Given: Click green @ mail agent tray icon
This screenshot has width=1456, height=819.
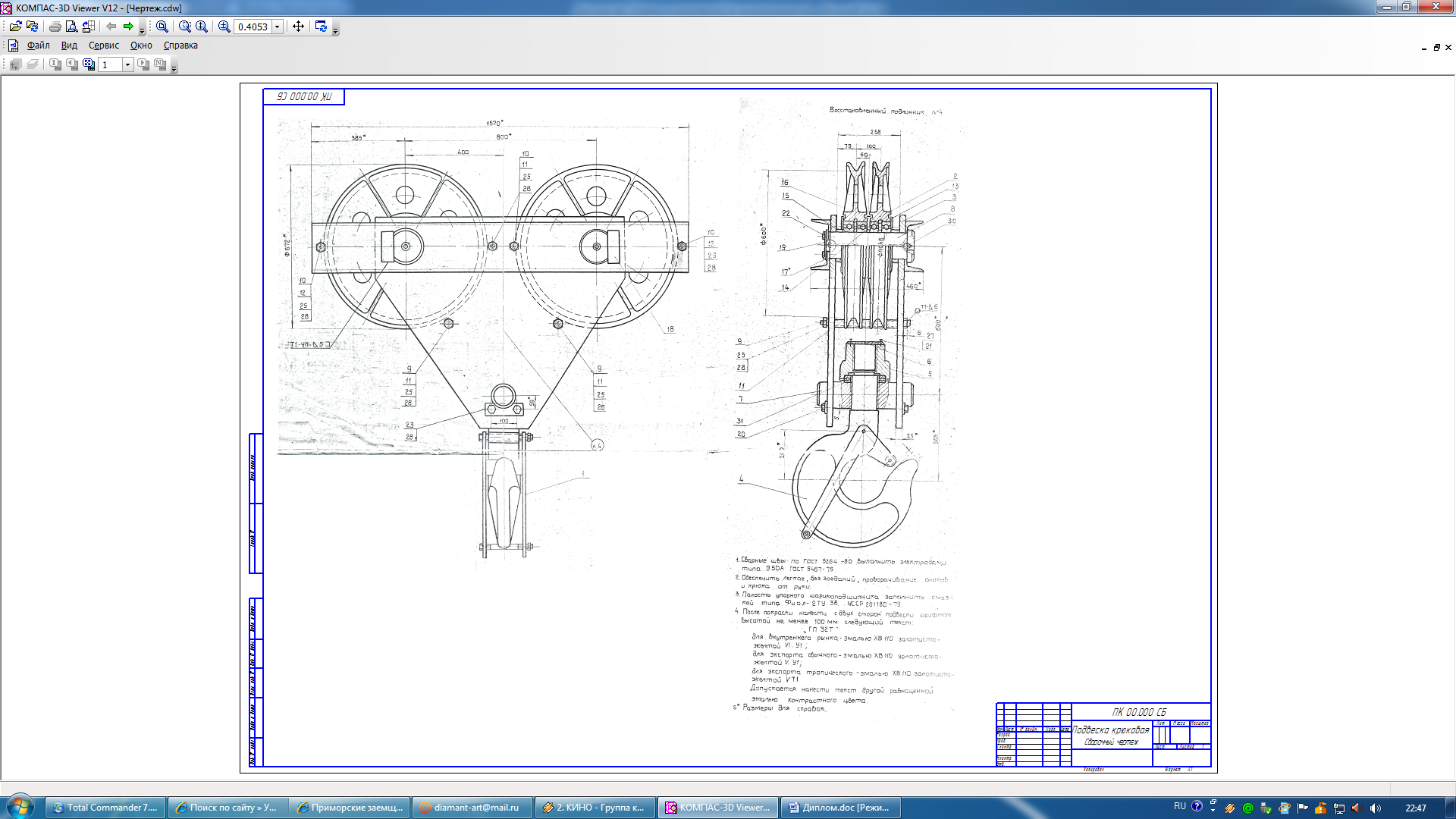Looking at the screenshot, I should [1247, 808].
